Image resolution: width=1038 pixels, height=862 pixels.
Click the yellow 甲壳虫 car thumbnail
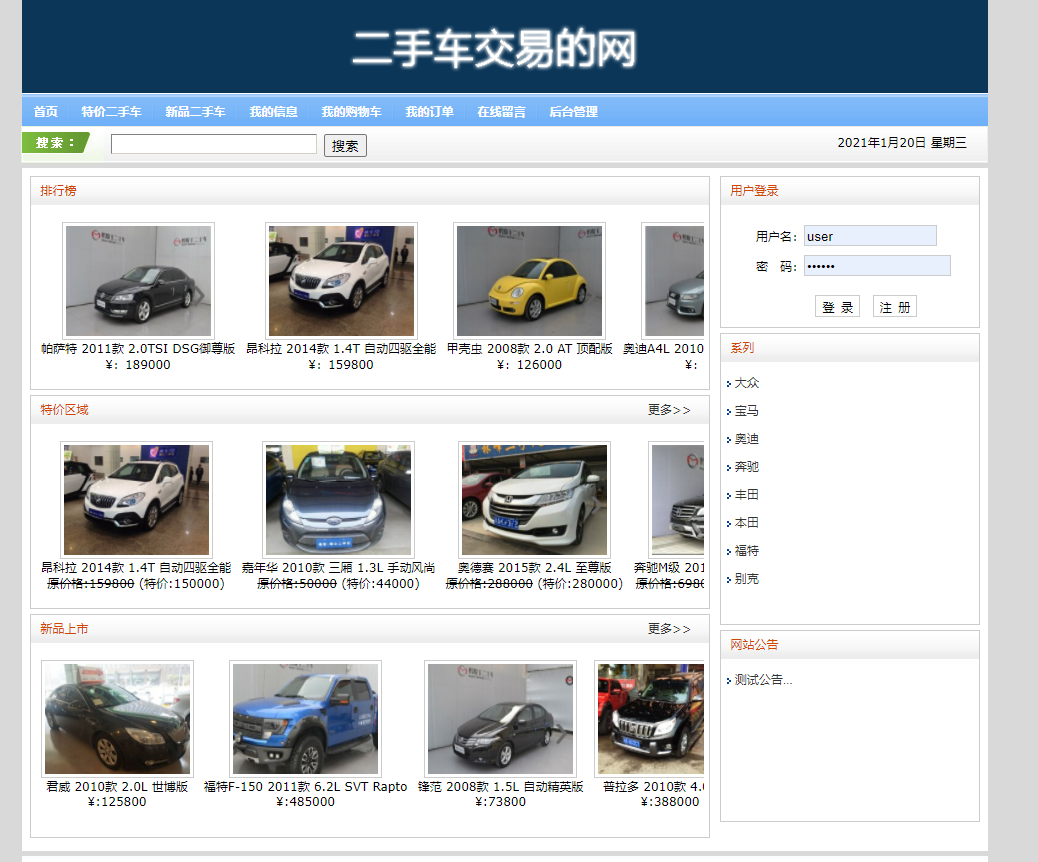(x=529, y=281)
